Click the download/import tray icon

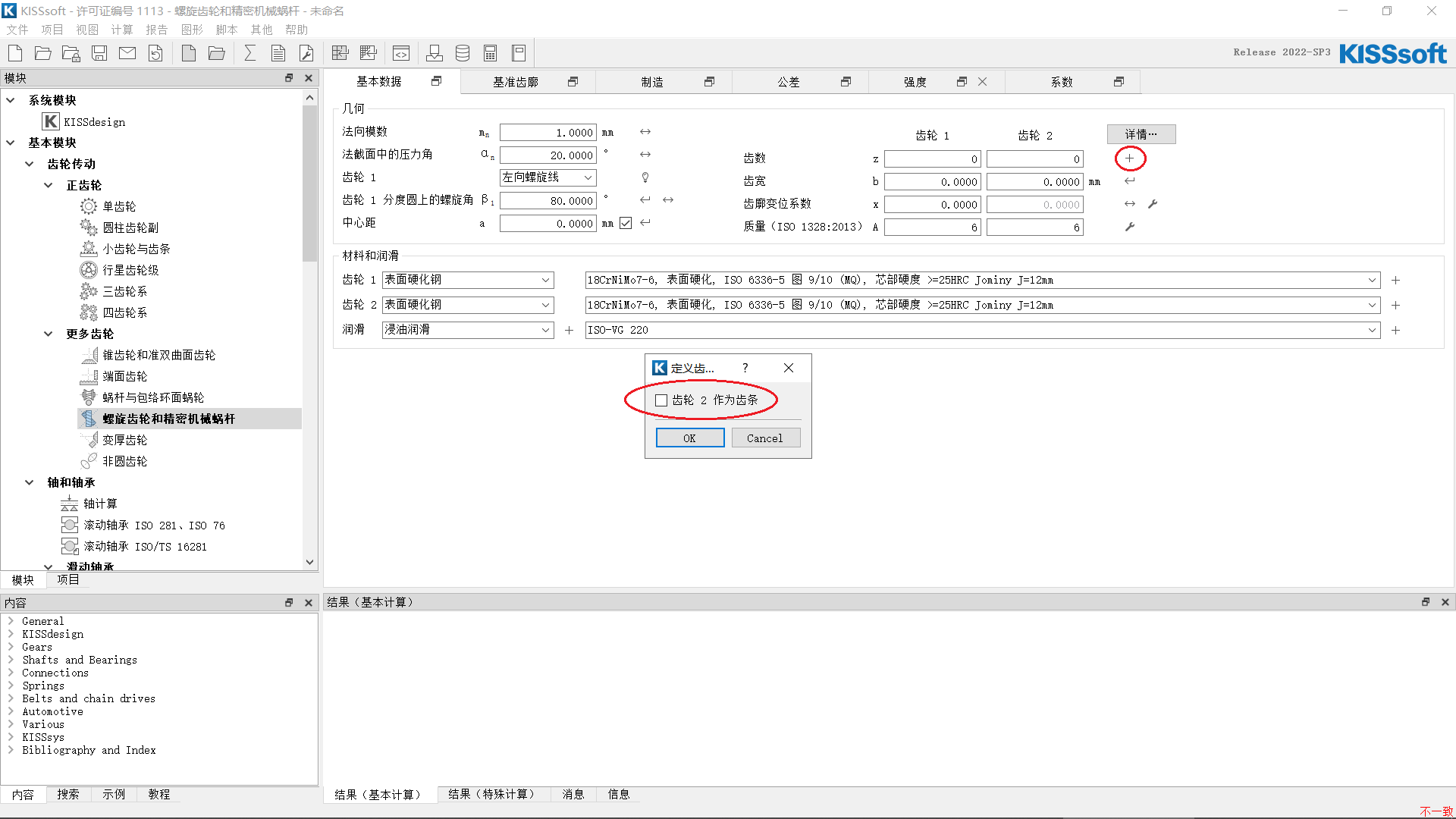435,53
